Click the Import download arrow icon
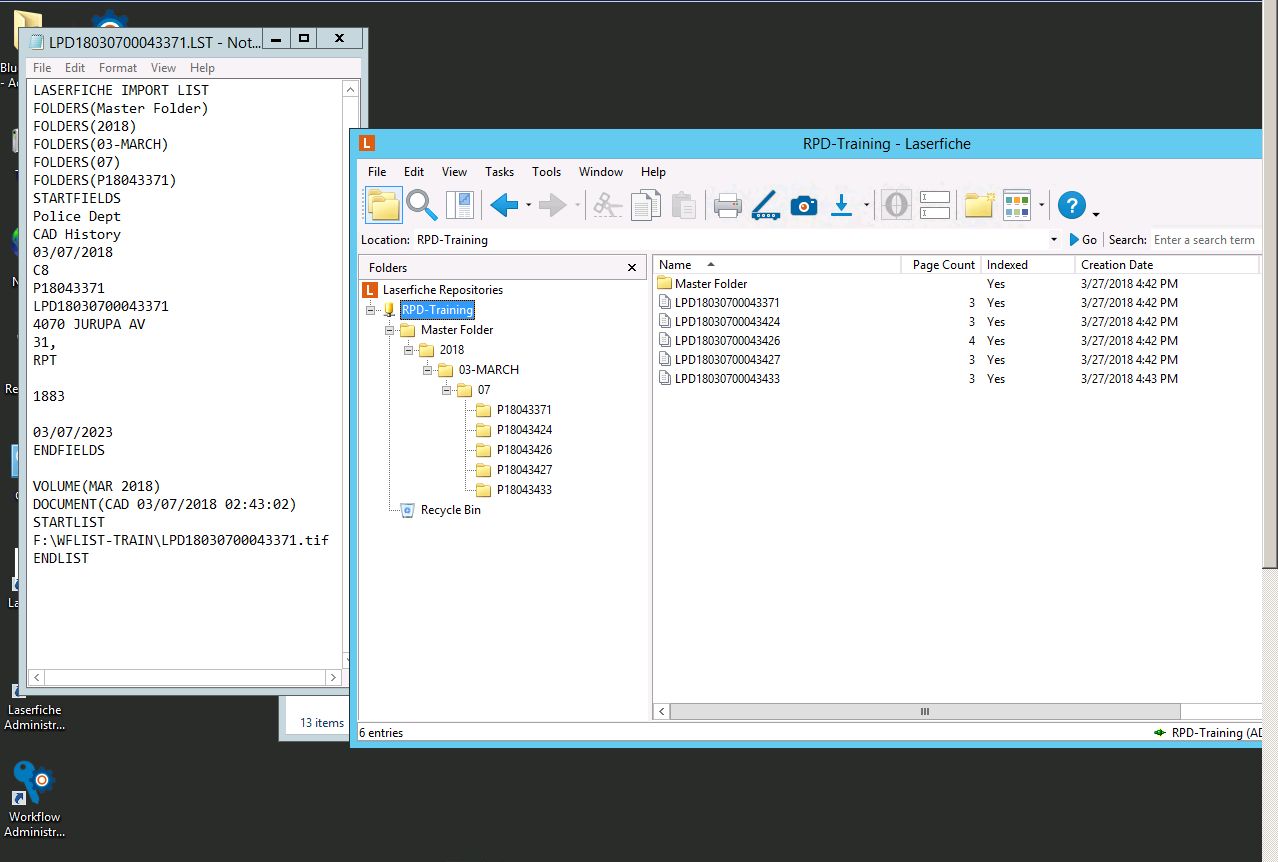1278x862 pixels. point(842,205)
